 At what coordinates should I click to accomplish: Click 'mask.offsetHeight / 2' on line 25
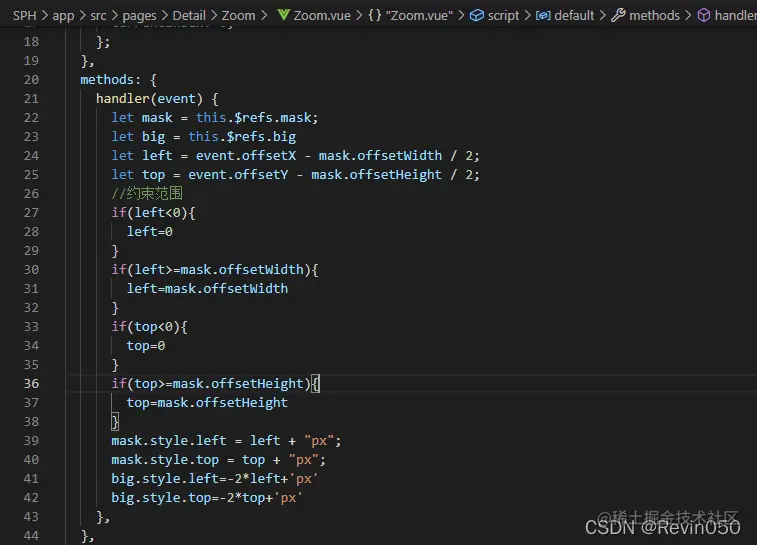(393, 175)
